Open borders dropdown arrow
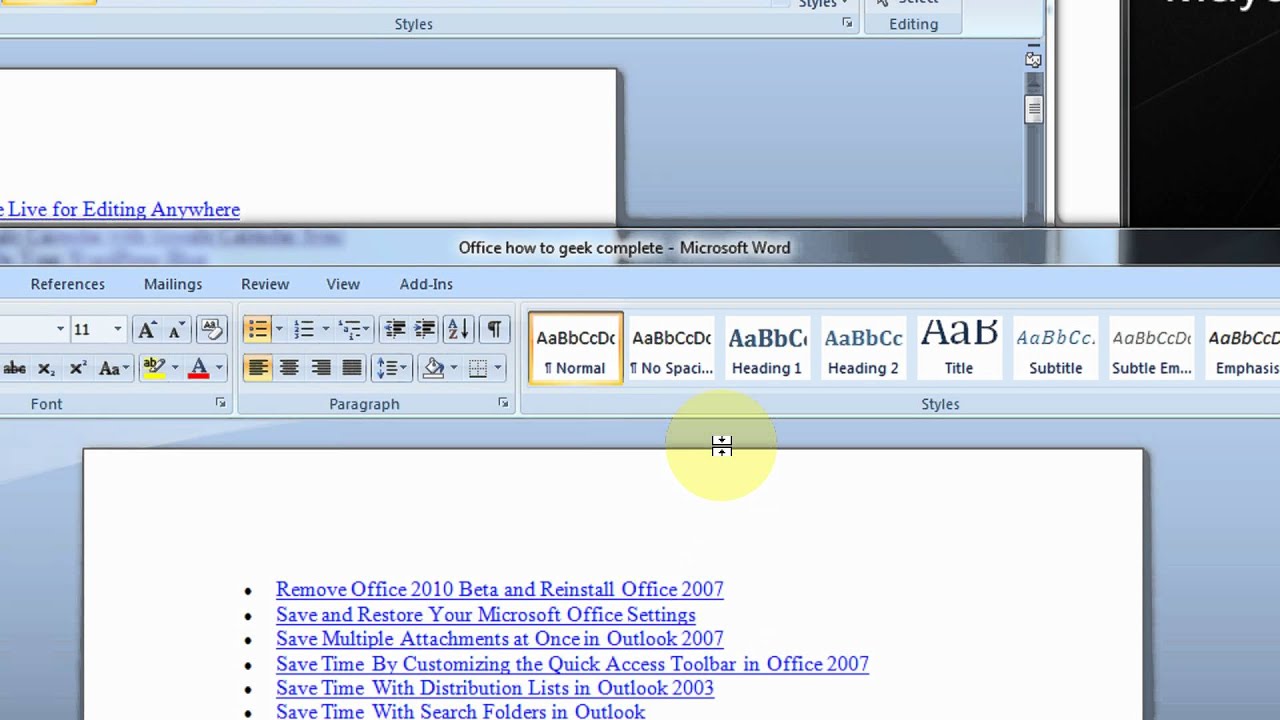The image size is (1280, 720). click(x=498, y=368)
